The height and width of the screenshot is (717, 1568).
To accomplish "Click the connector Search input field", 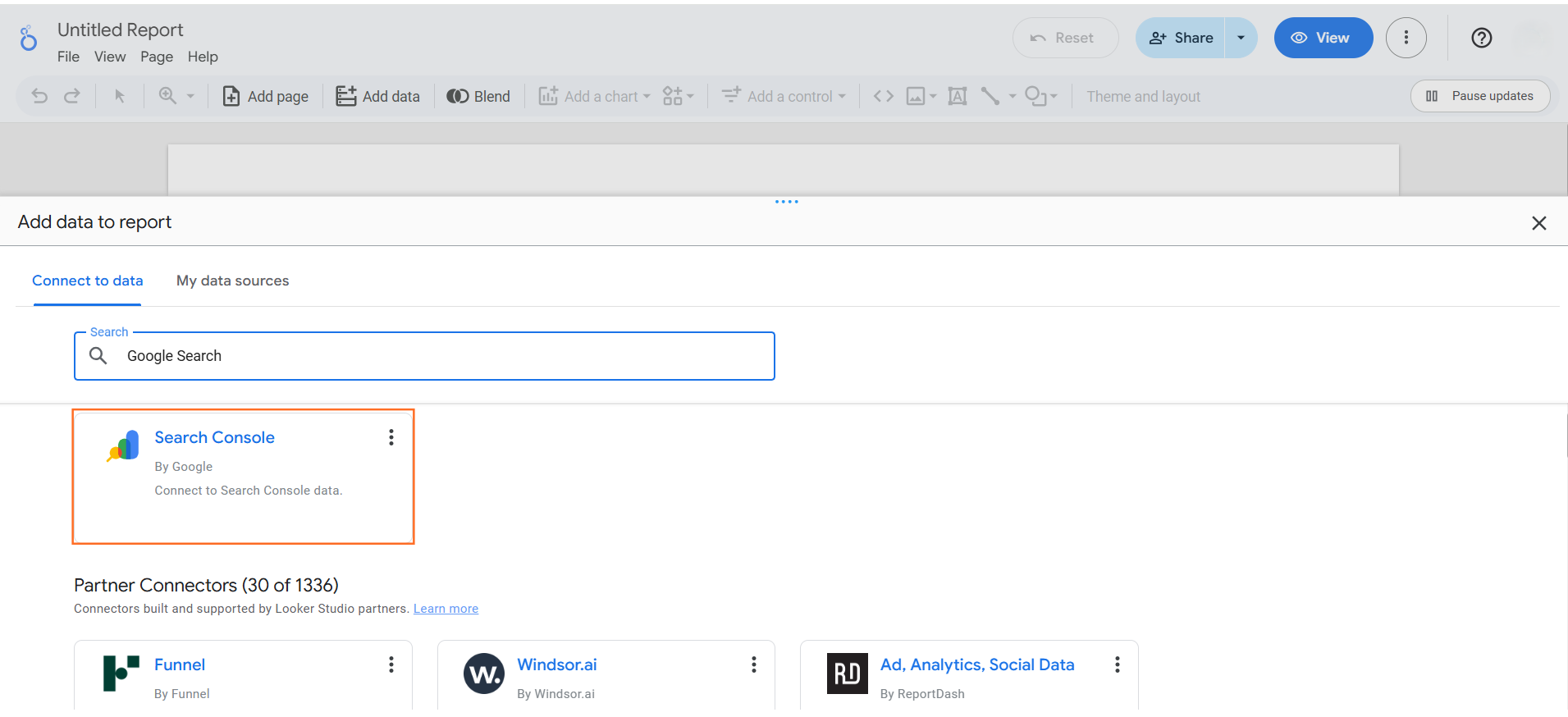I will pyautogui.click(x=424, y=356).
